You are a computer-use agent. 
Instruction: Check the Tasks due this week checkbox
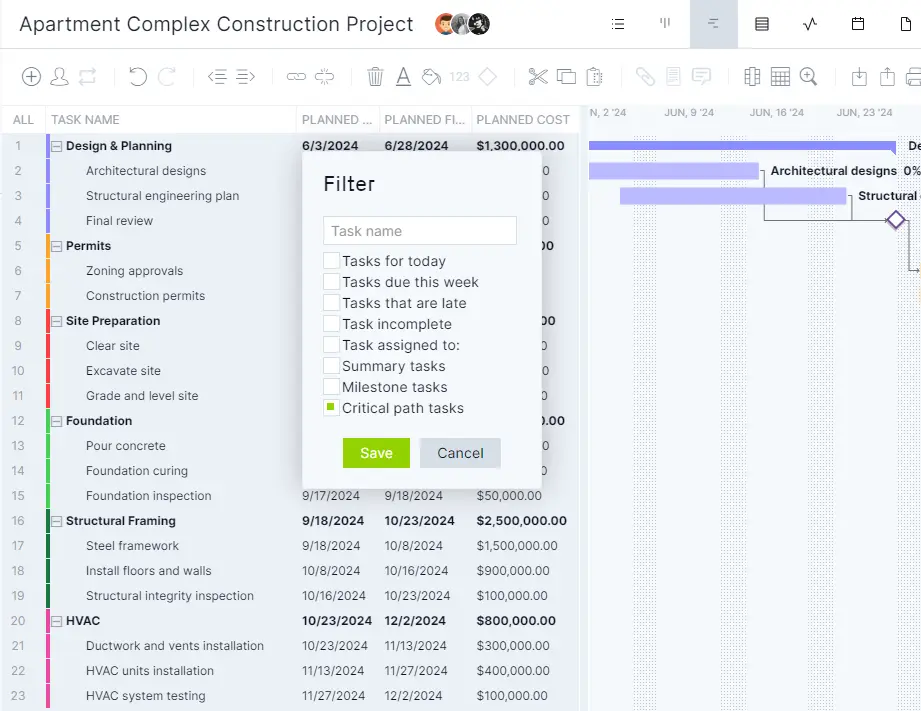point(331,281)
